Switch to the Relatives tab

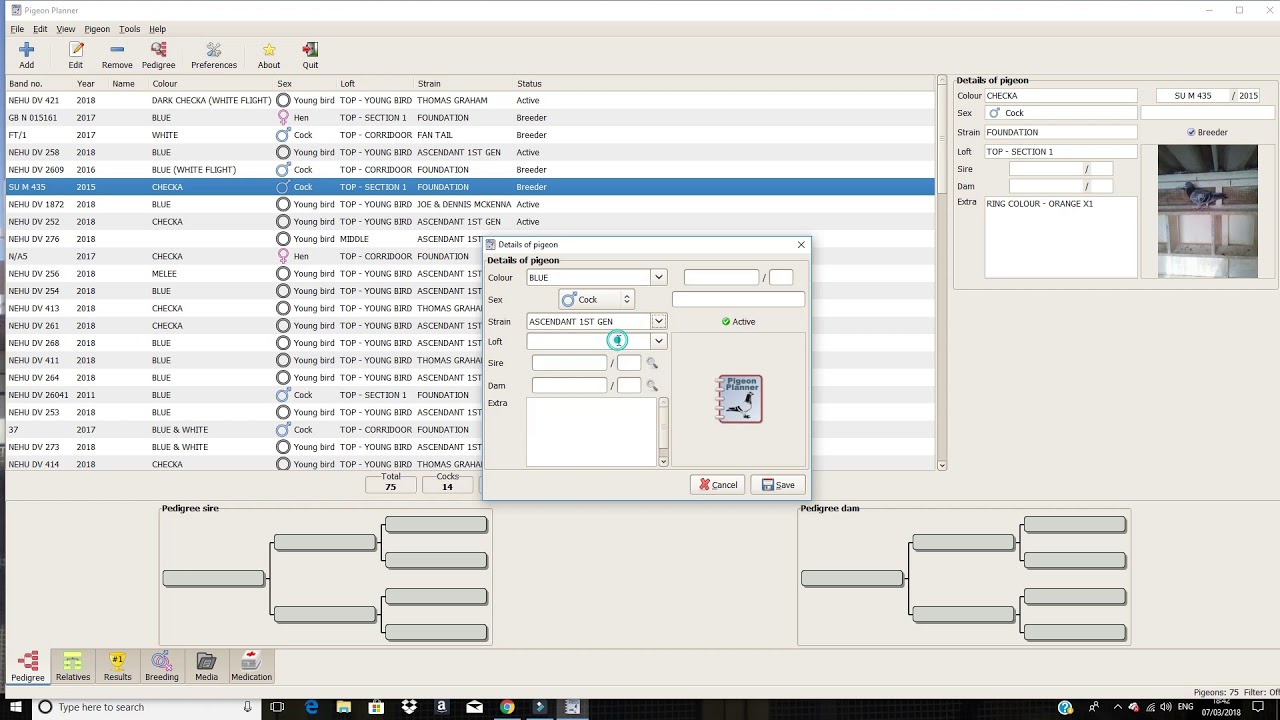(73, 667)
